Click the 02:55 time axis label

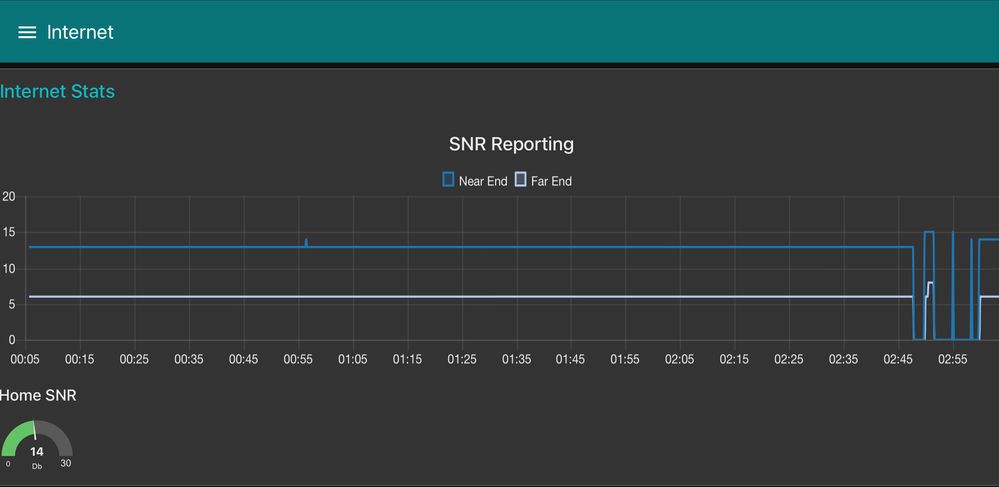(x=952, y=359)
